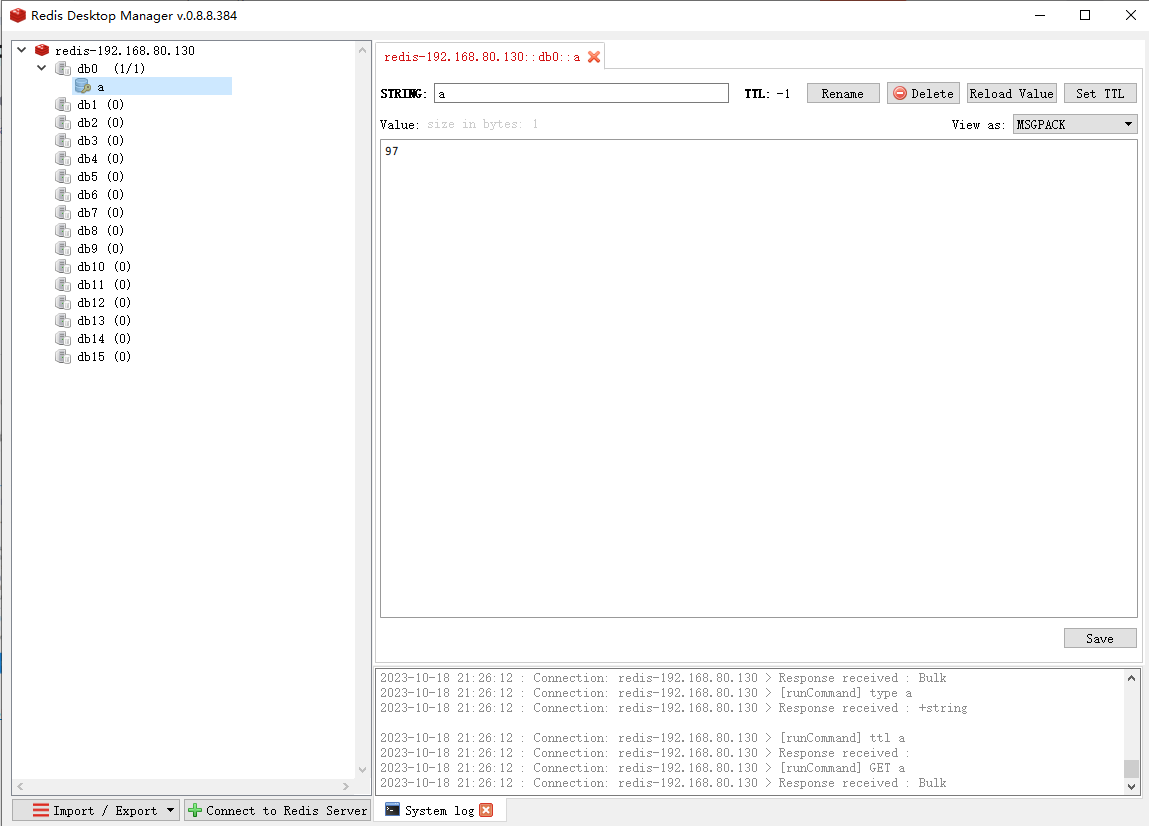
Task: Minimize the Redis Desktop Manager window
Action: pyautogui.click(x=1040, y=15)
